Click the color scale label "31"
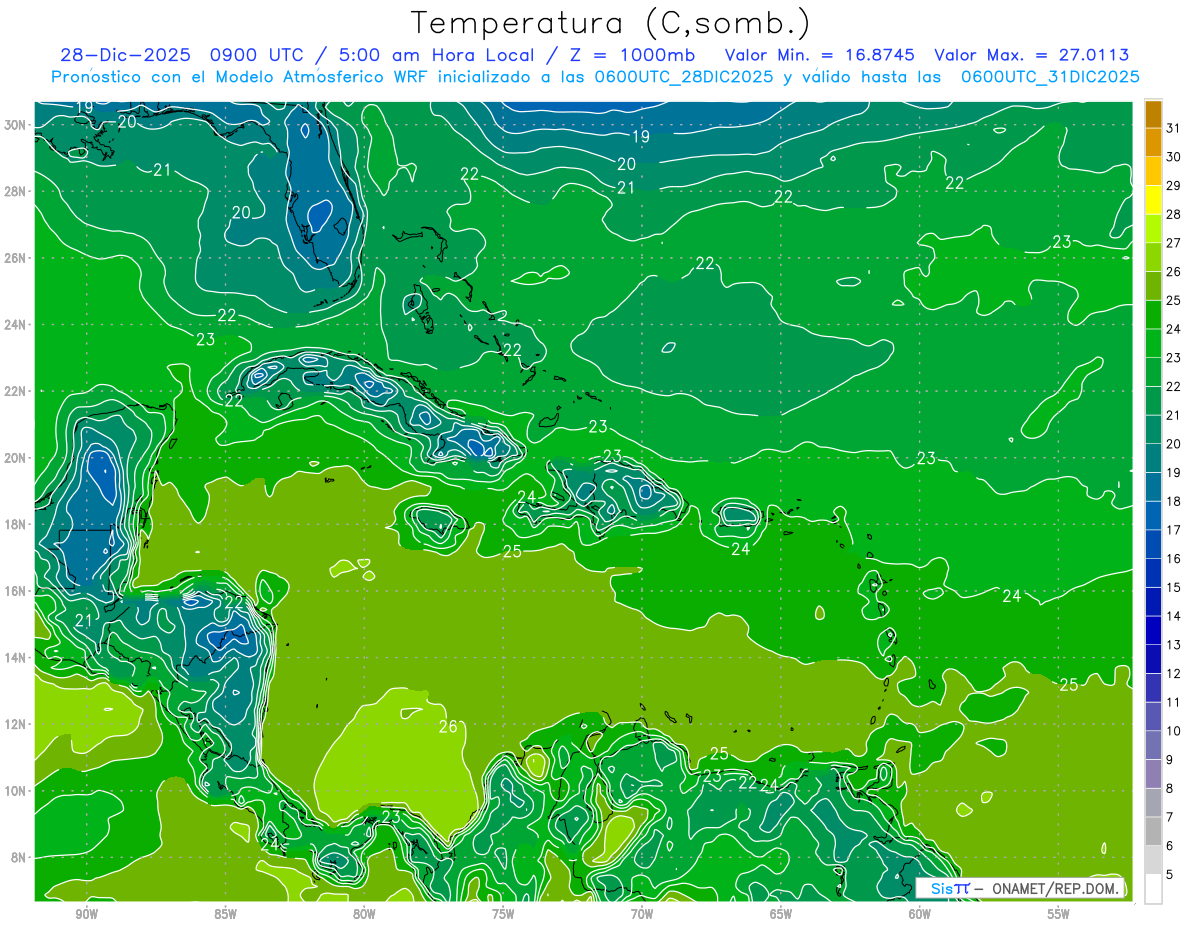 coord(1174,127)
